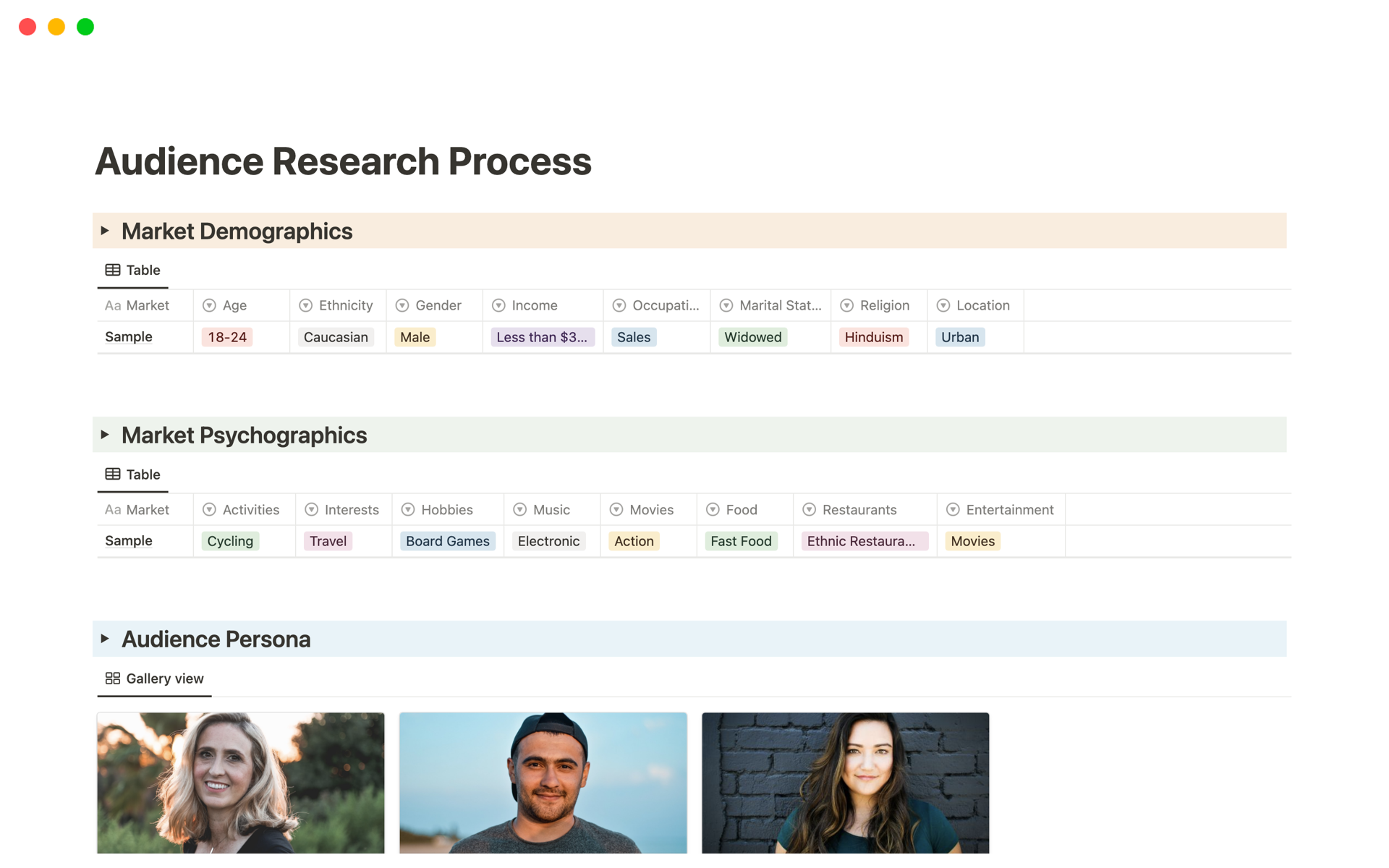Collapse the Market Demographics section

106,231
